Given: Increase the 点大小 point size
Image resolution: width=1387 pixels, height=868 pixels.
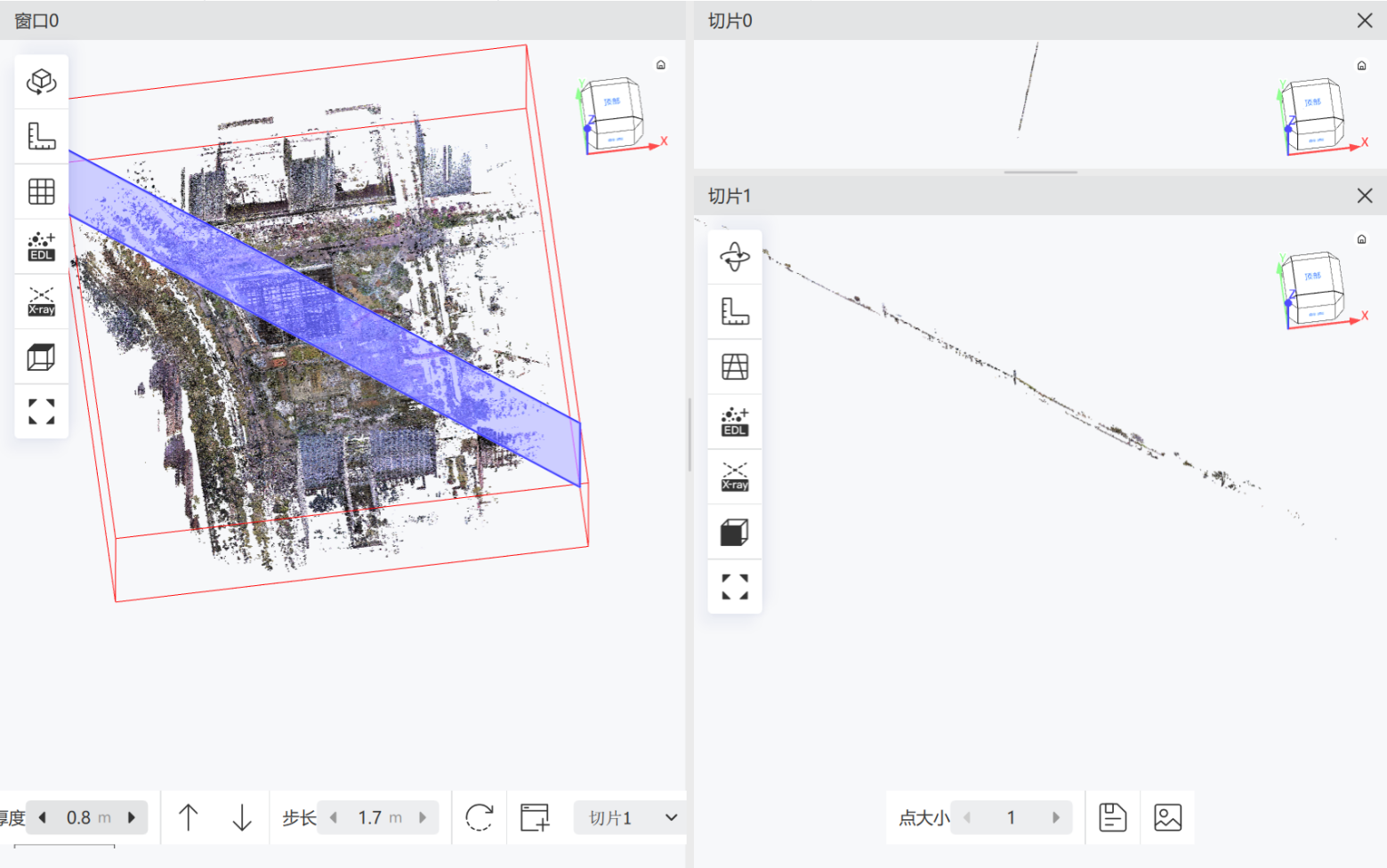Looking at the screenshot, I should tap(1056, 817).
